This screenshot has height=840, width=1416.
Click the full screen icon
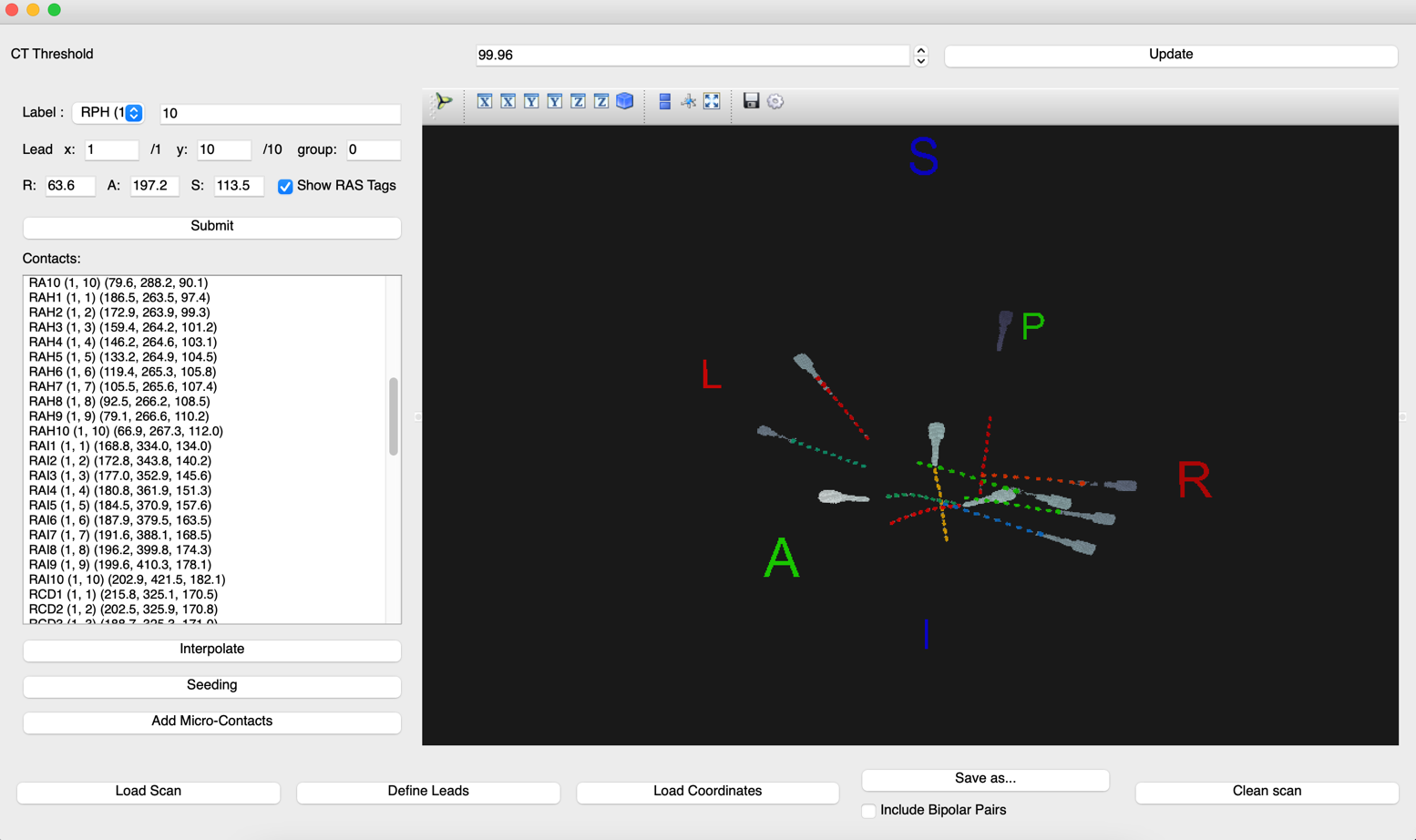coord(712,101)
